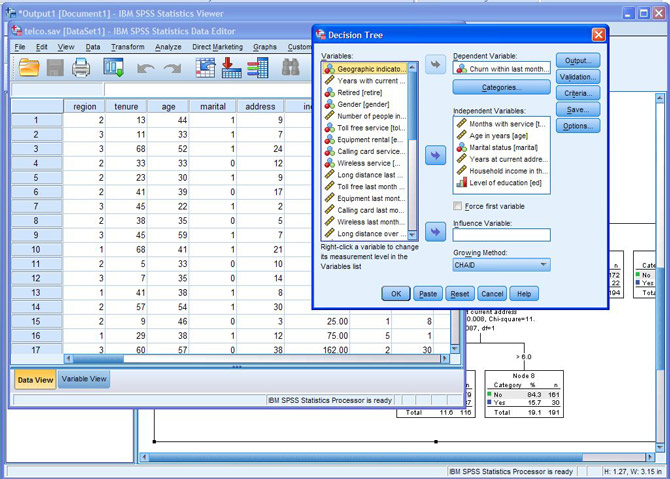
Task: Click the Open data document folder icon
Action: click(29, 68)
